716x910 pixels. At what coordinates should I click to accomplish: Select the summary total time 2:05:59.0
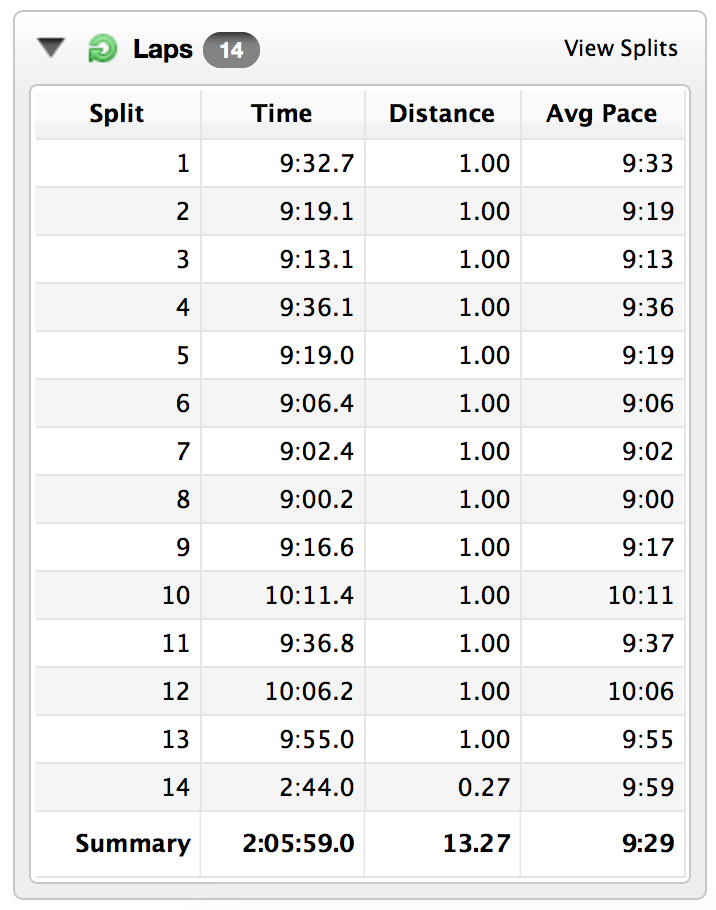(298, 843)
